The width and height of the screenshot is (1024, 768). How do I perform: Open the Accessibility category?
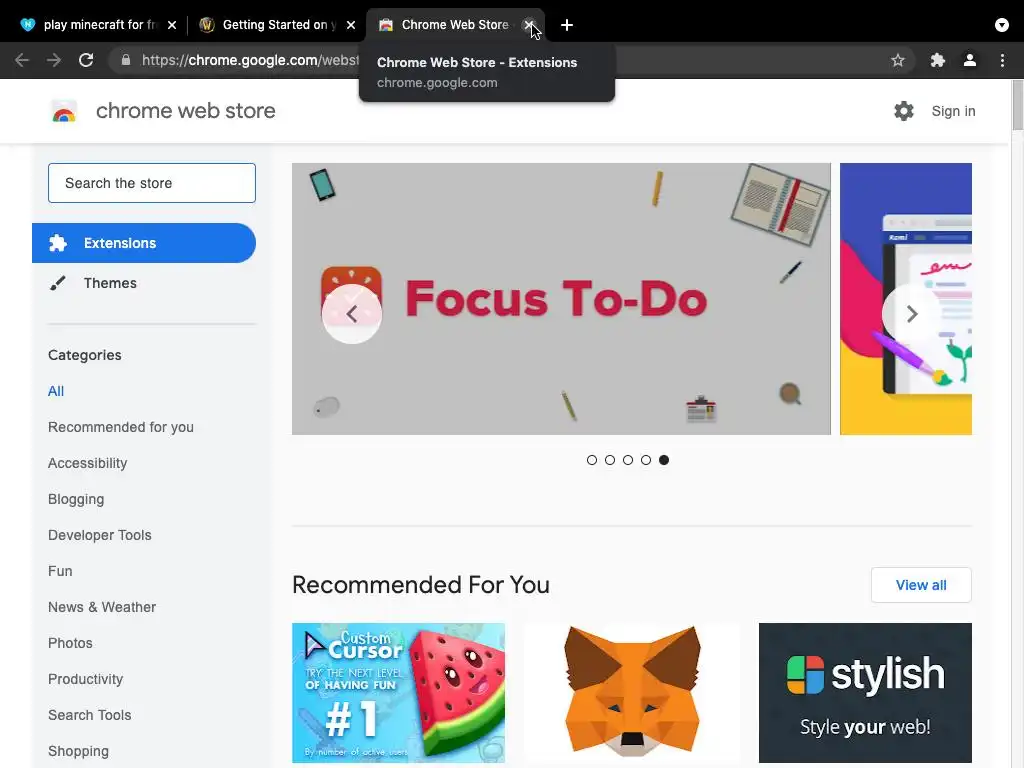[x=88, y=463]
